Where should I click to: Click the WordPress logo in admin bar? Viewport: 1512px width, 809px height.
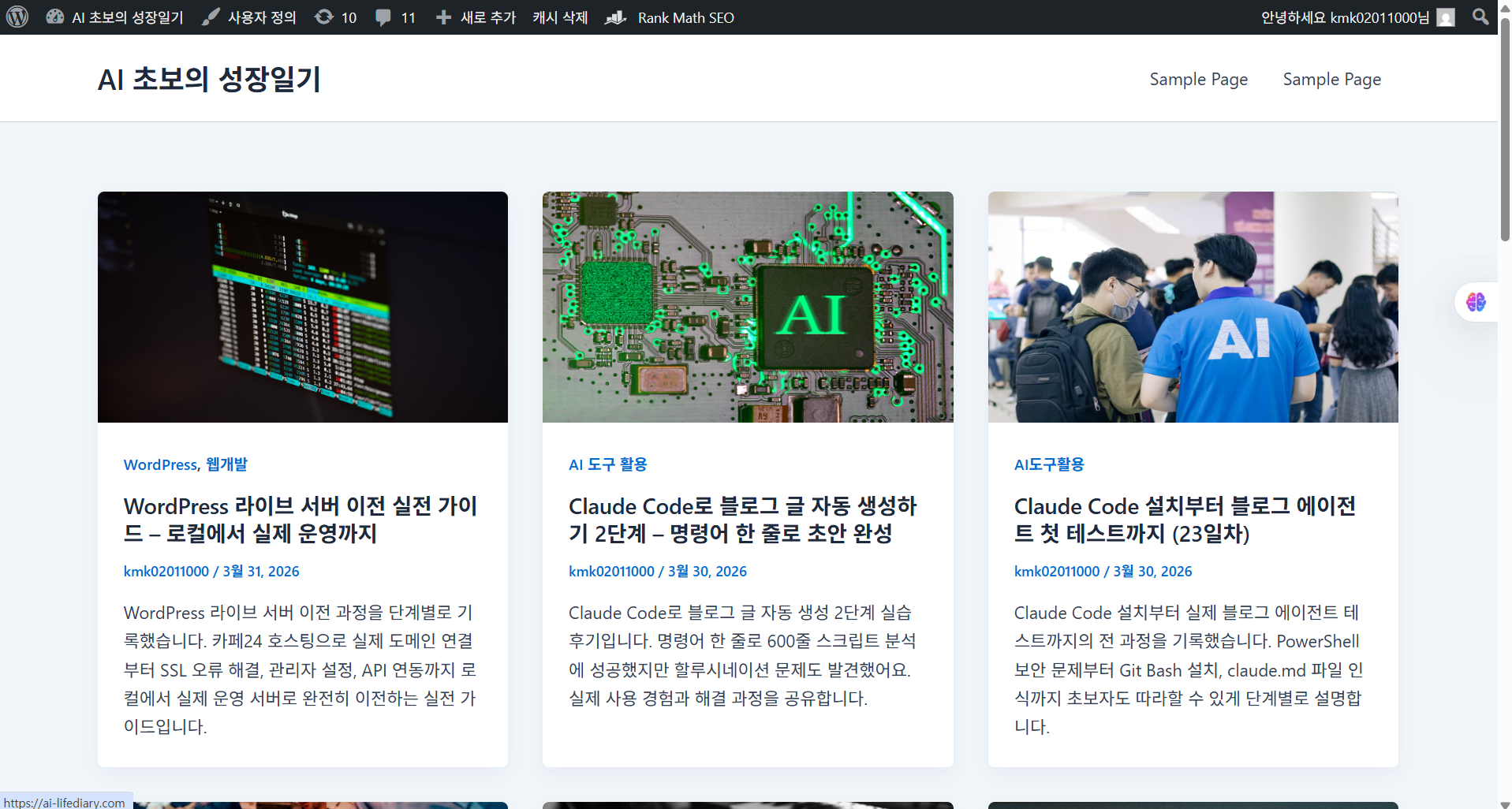coord(17,17)
